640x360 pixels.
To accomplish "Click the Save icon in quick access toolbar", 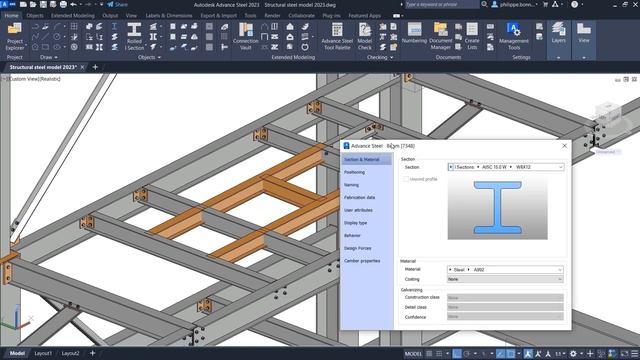I will 43,4.
